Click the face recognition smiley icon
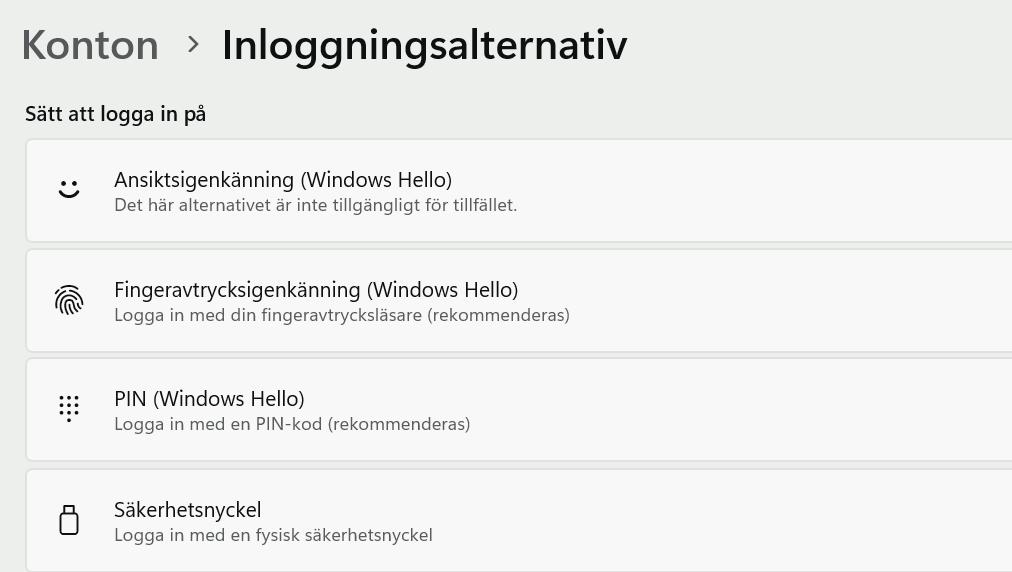 point(68,189)
